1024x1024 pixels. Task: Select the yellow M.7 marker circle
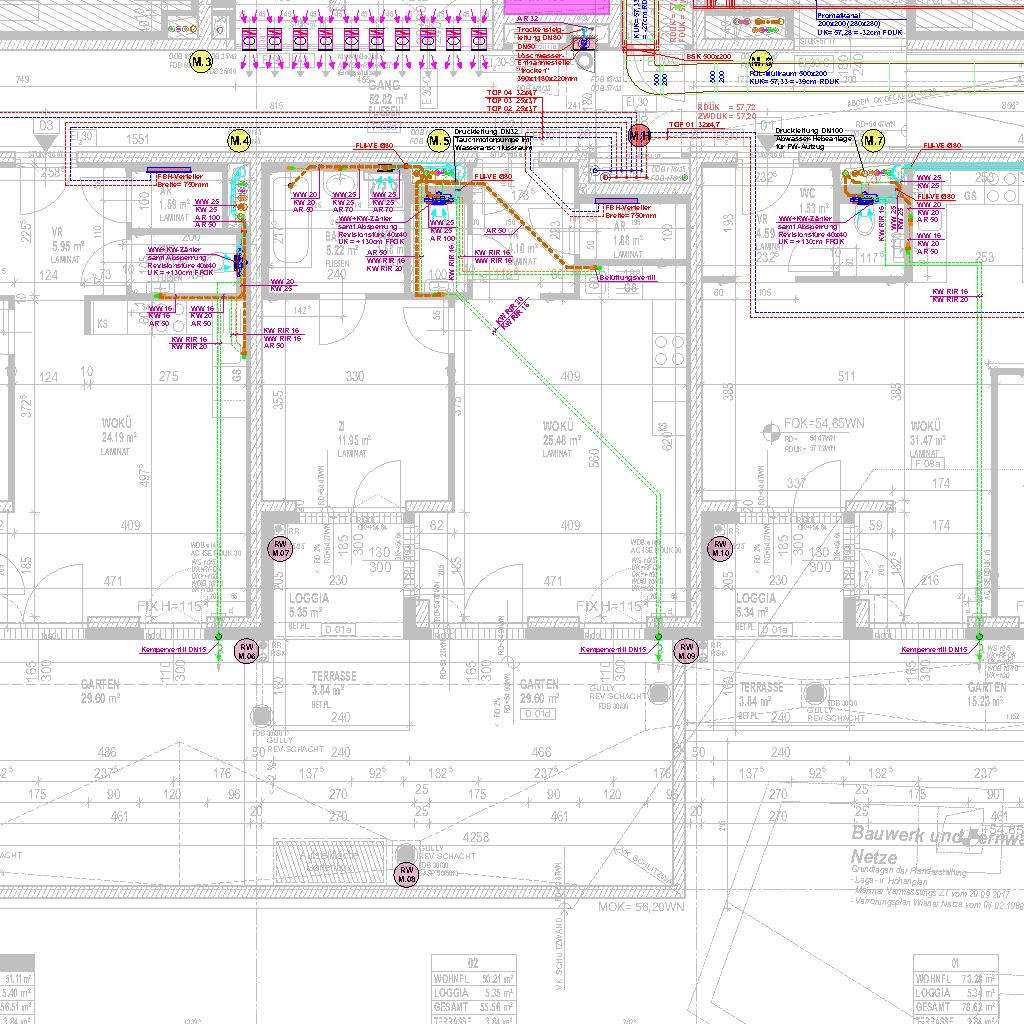point(874,141)
